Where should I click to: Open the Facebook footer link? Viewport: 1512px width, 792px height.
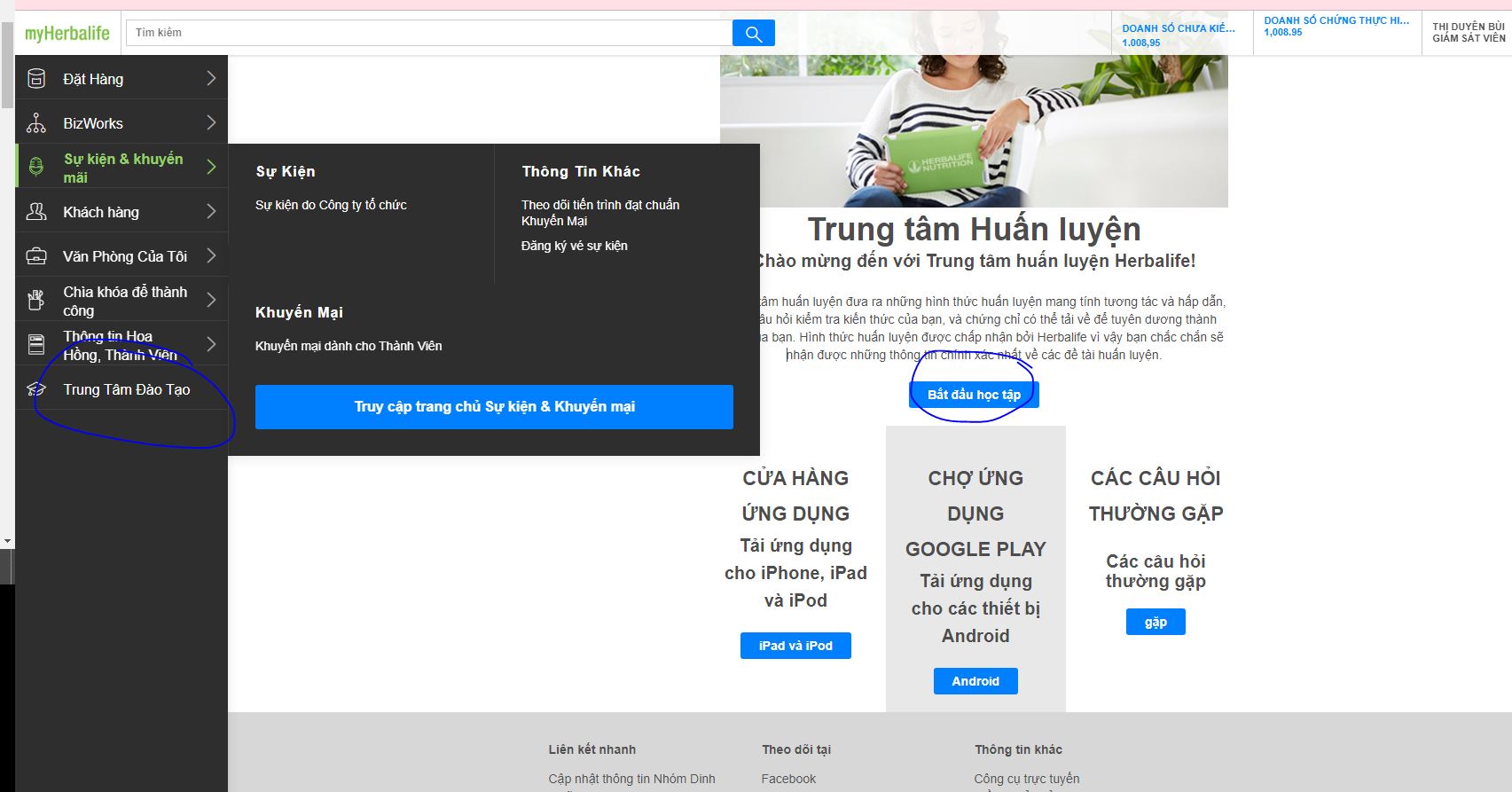[788, 779]
